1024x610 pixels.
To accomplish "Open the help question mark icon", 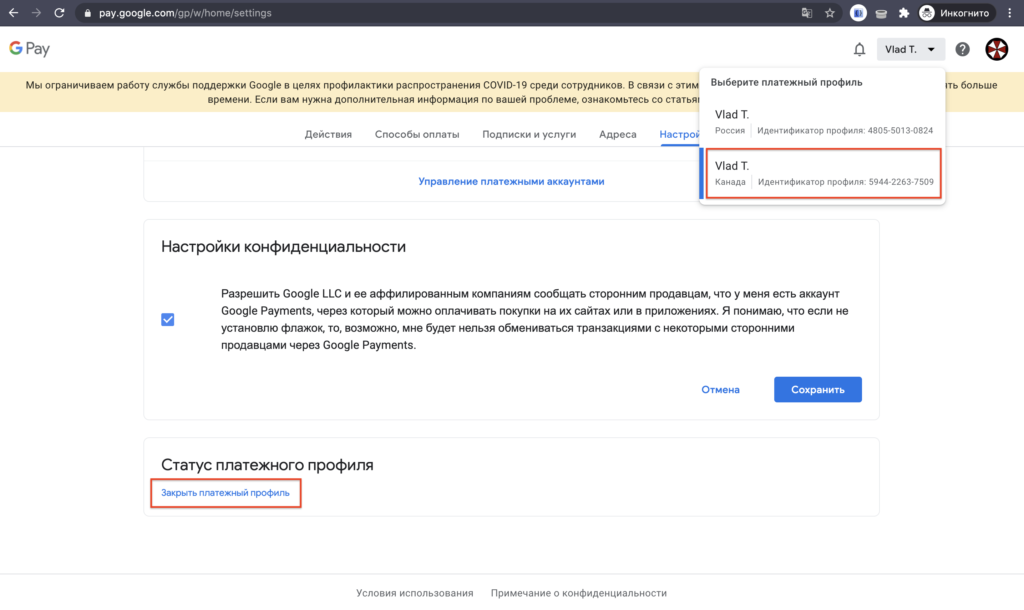I will (962, 49).
